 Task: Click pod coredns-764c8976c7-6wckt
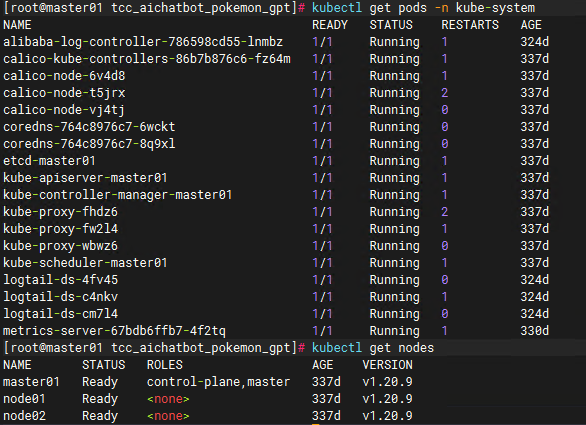[89, 127]
